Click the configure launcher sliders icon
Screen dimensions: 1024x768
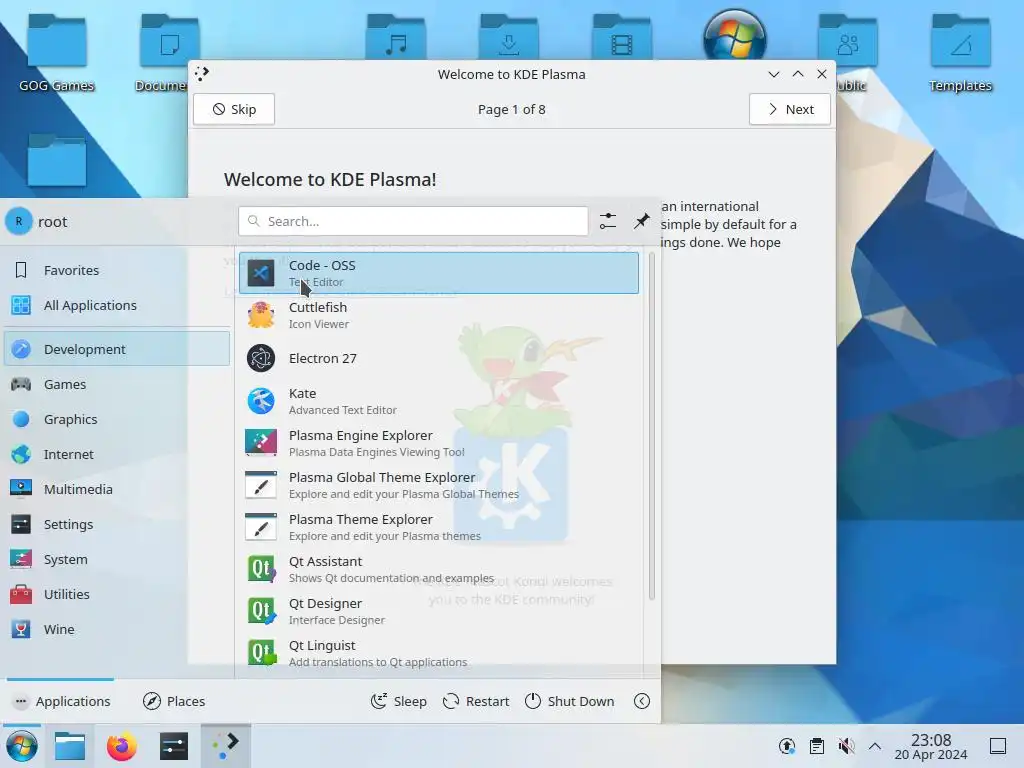coord(608,221)
